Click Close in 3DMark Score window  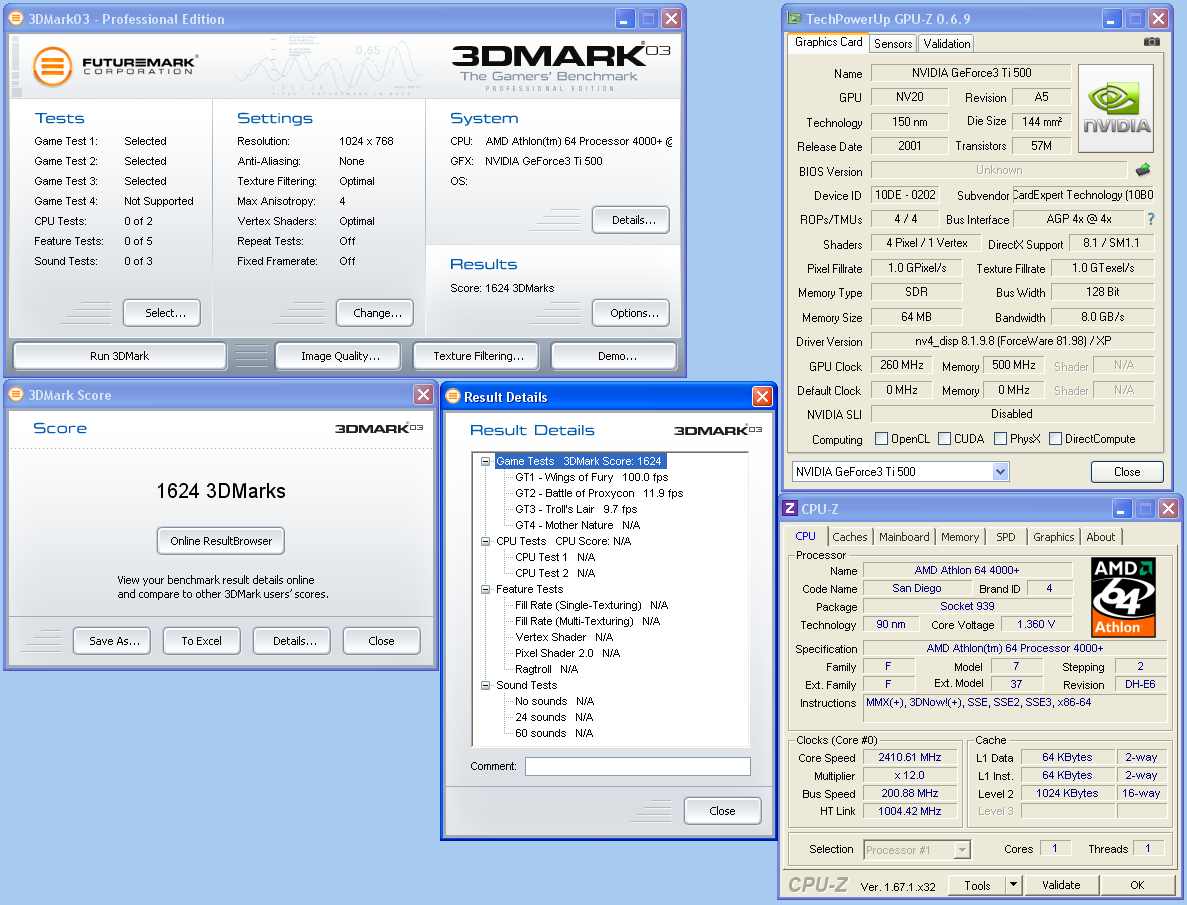pos(382,641)
